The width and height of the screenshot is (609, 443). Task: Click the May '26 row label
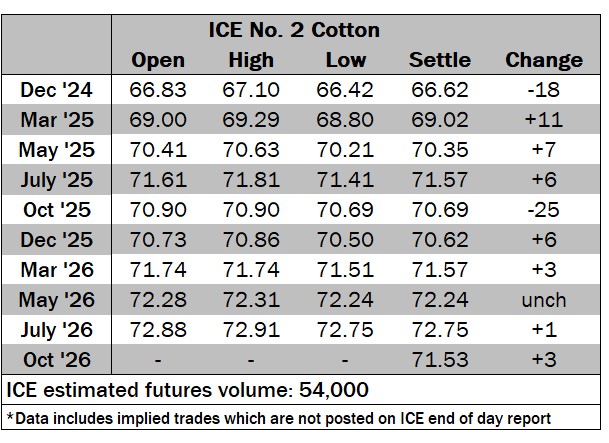57,300
